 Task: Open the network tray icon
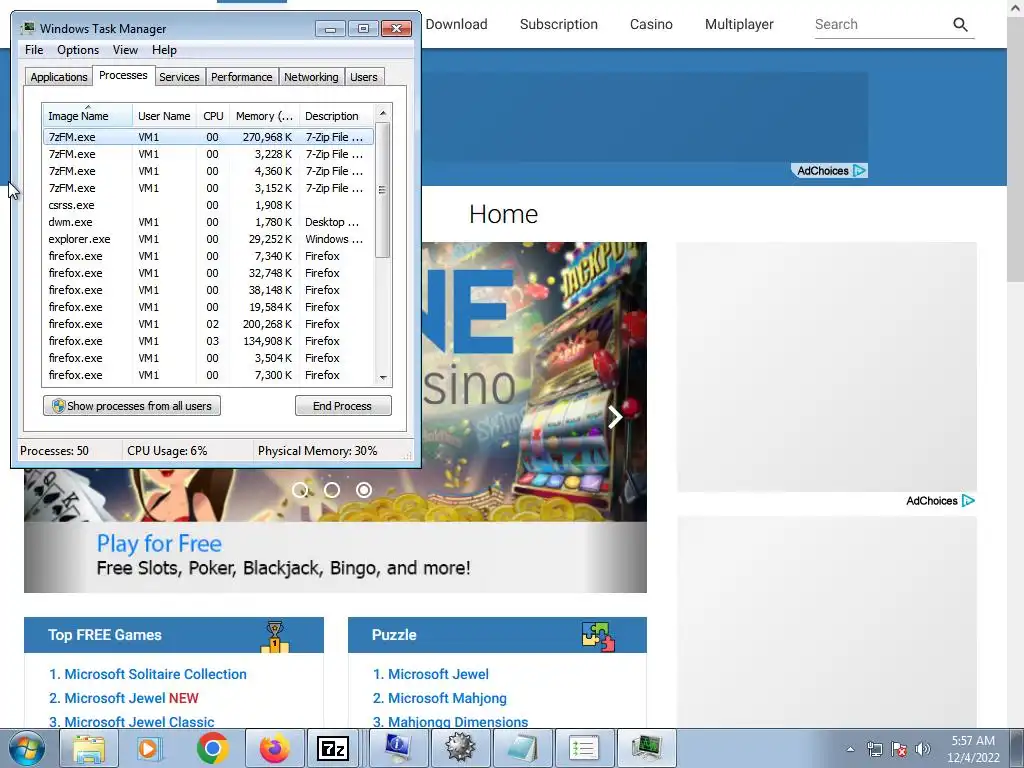pos(874,749)
